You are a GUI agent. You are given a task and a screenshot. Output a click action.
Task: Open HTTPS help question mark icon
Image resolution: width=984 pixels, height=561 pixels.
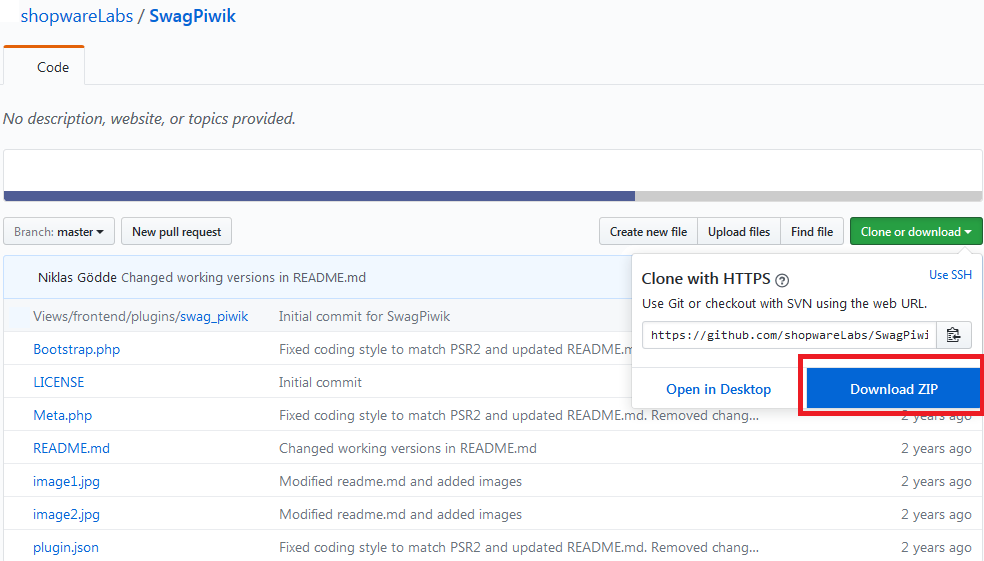782,280
